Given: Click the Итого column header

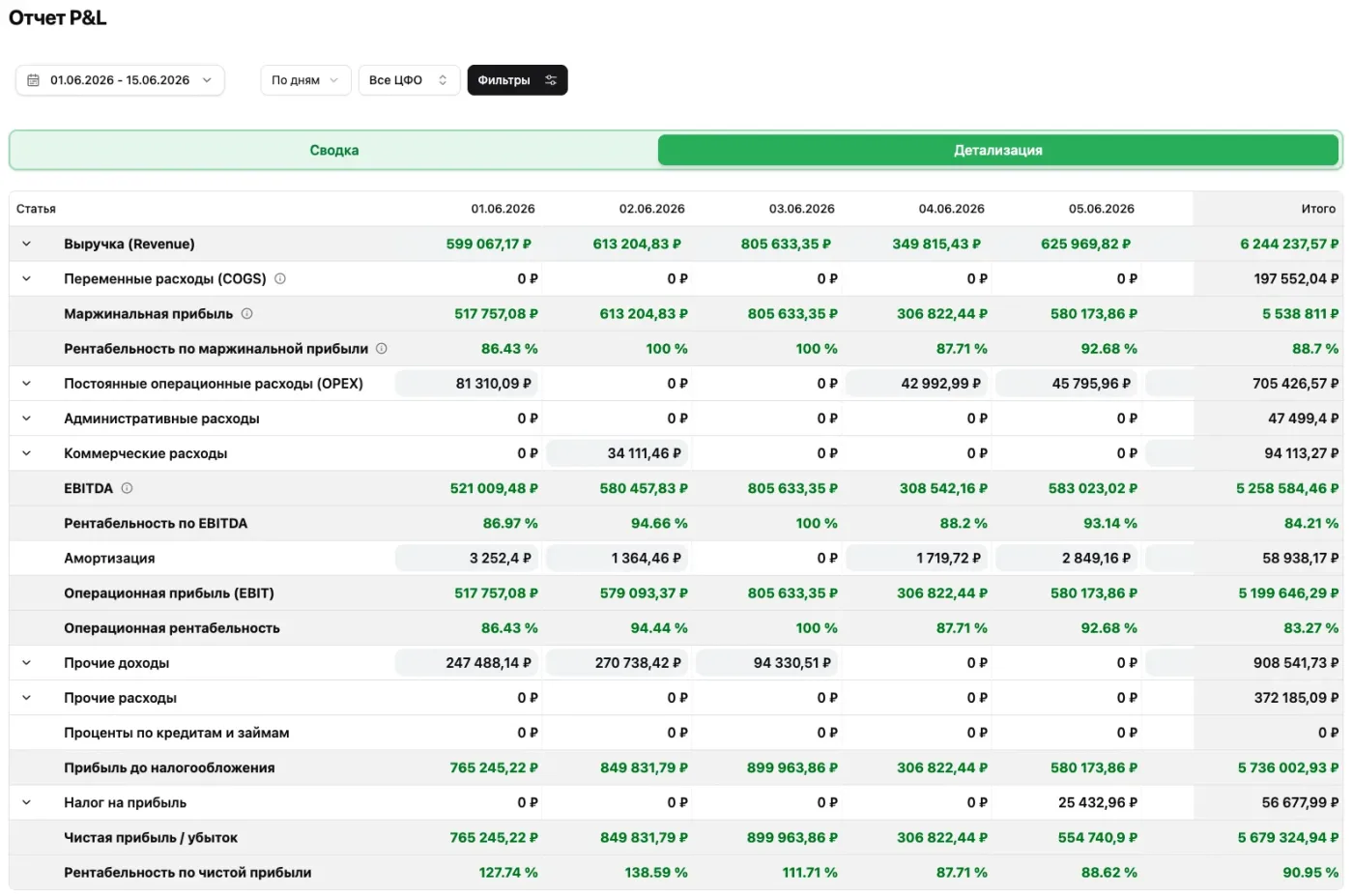Looking at the screenshot, I should tap(1318, 209).
